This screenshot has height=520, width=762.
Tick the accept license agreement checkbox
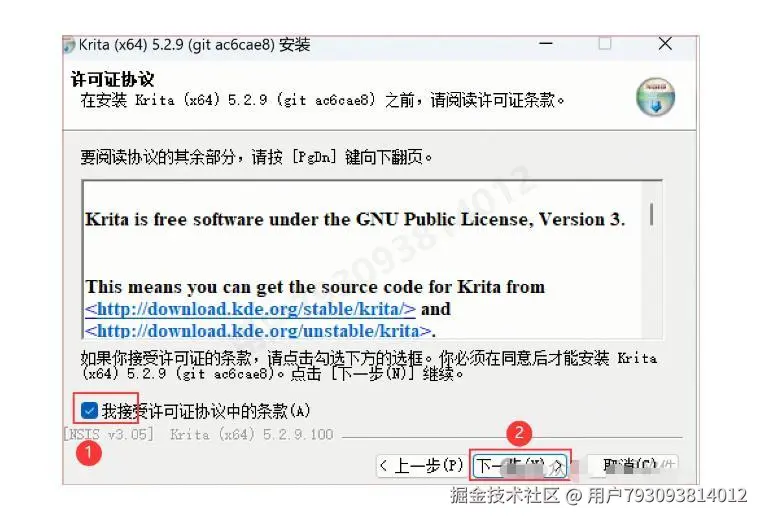tap(89, 411)
